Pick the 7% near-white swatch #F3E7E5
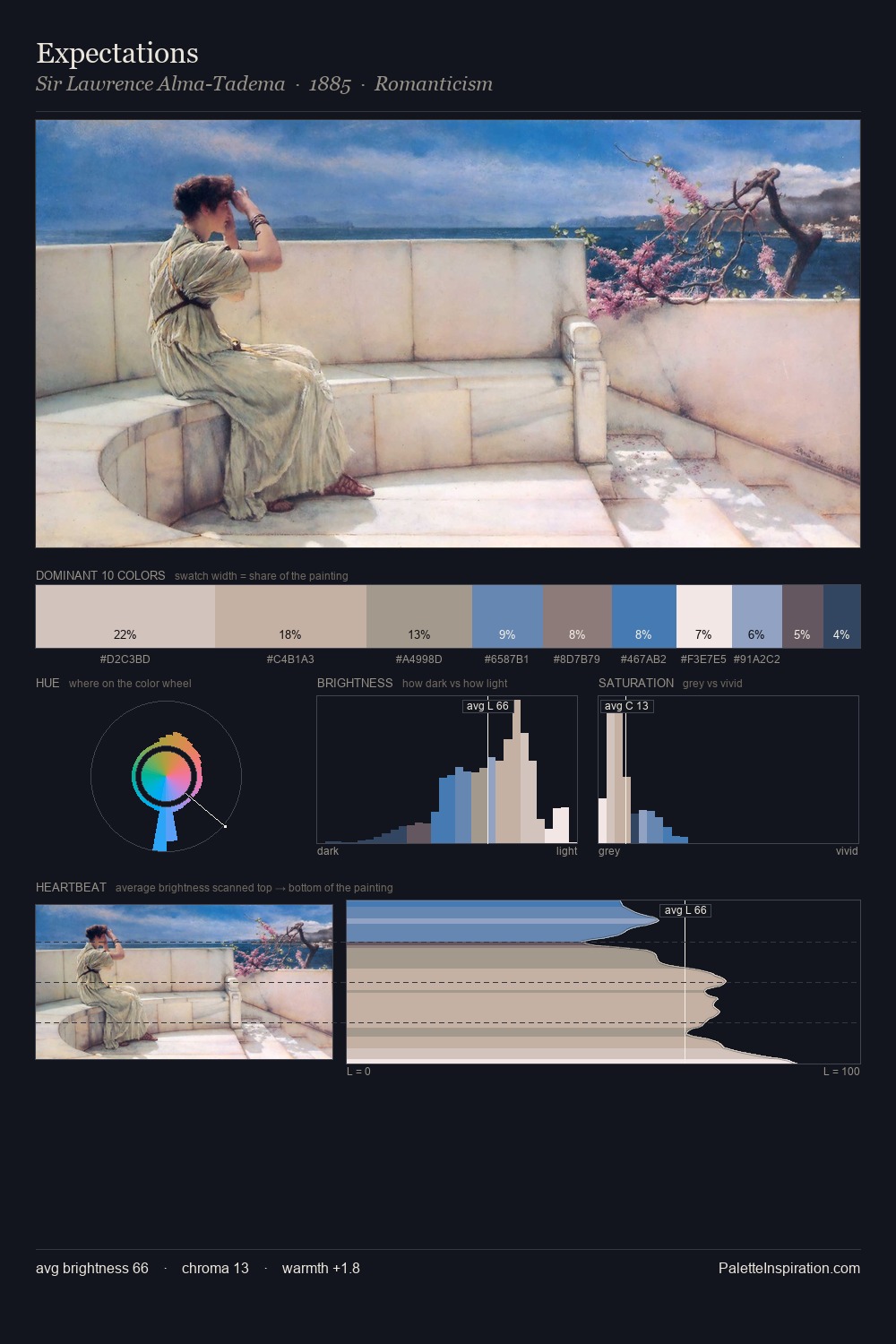The height and width of the screenshot is (1344, 896). pos(704,616)
